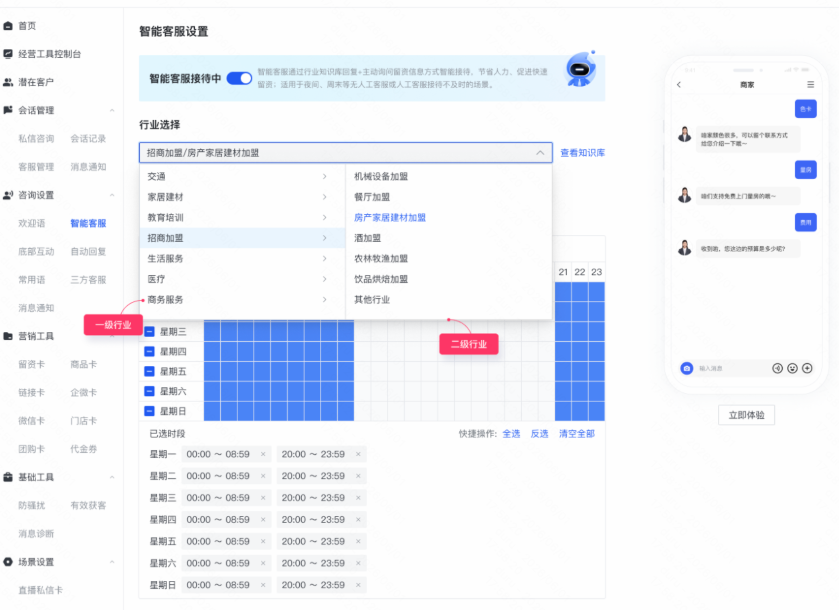Select 餐厅加盟 secondary industry
The height and width of the screenshot is (610, 839).
(x=372, y=197)
